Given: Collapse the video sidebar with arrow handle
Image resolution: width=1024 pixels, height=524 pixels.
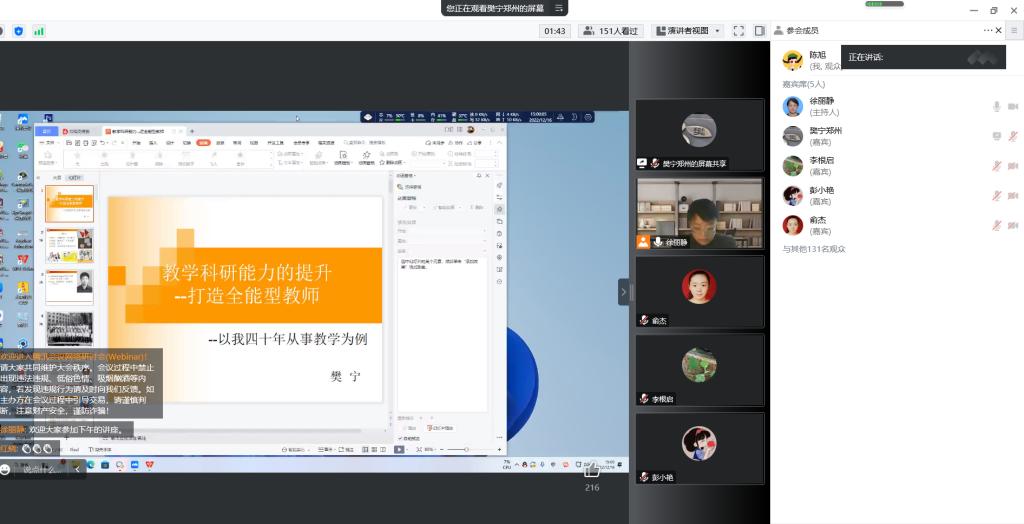Looking at the screenshot, I should click(624, 292).
